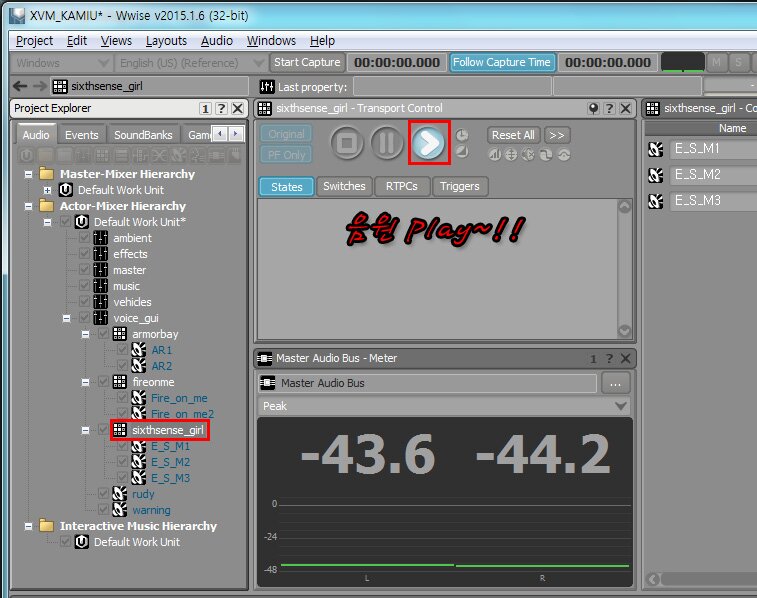Collapse the fireonme container

point(85,382)
